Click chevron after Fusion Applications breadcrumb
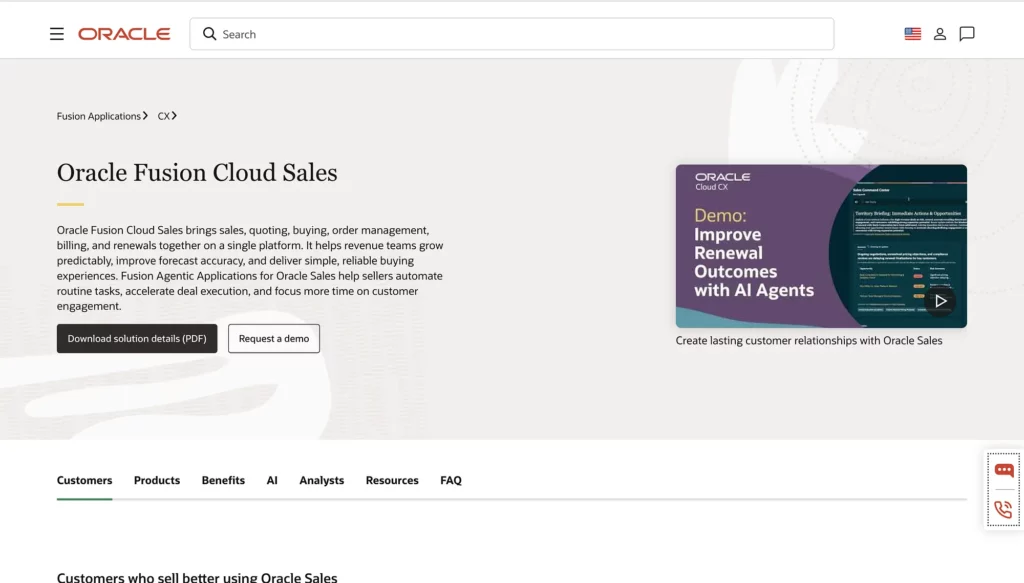This screenshot has width=1024, height=583. pos(145,116)
